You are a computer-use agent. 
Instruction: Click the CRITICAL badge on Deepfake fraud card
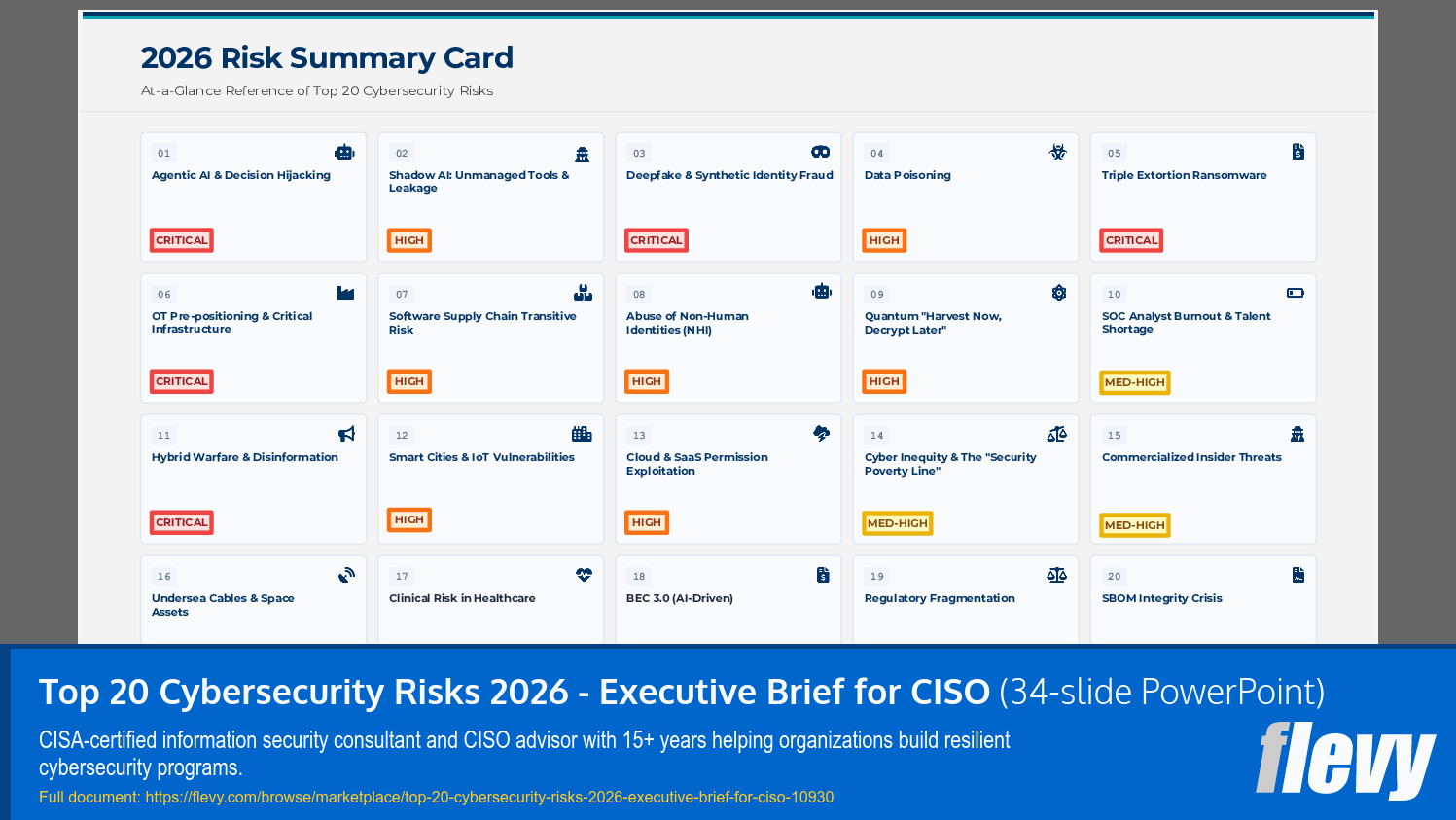point(656,240)
